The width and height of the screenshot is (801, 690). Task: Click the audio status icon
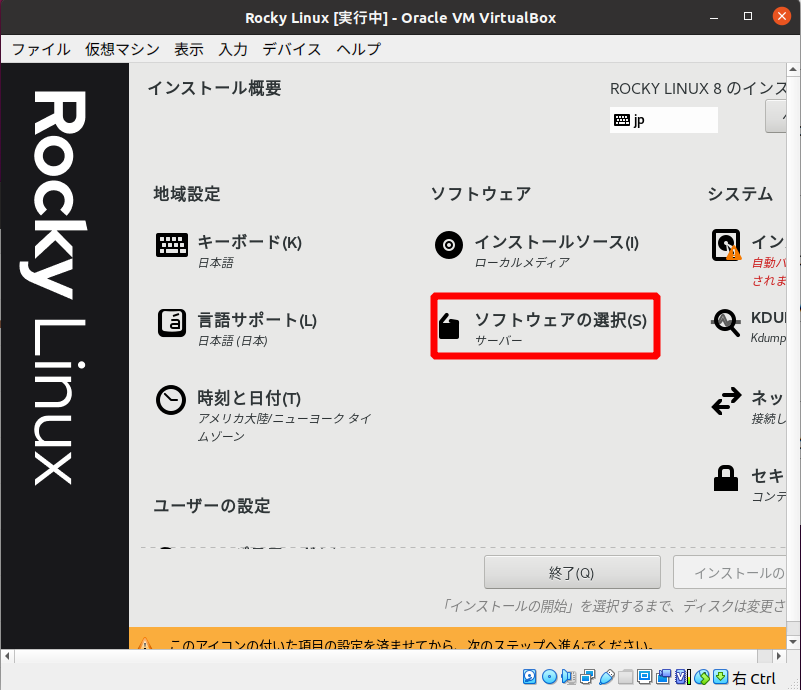pos(568,677)
